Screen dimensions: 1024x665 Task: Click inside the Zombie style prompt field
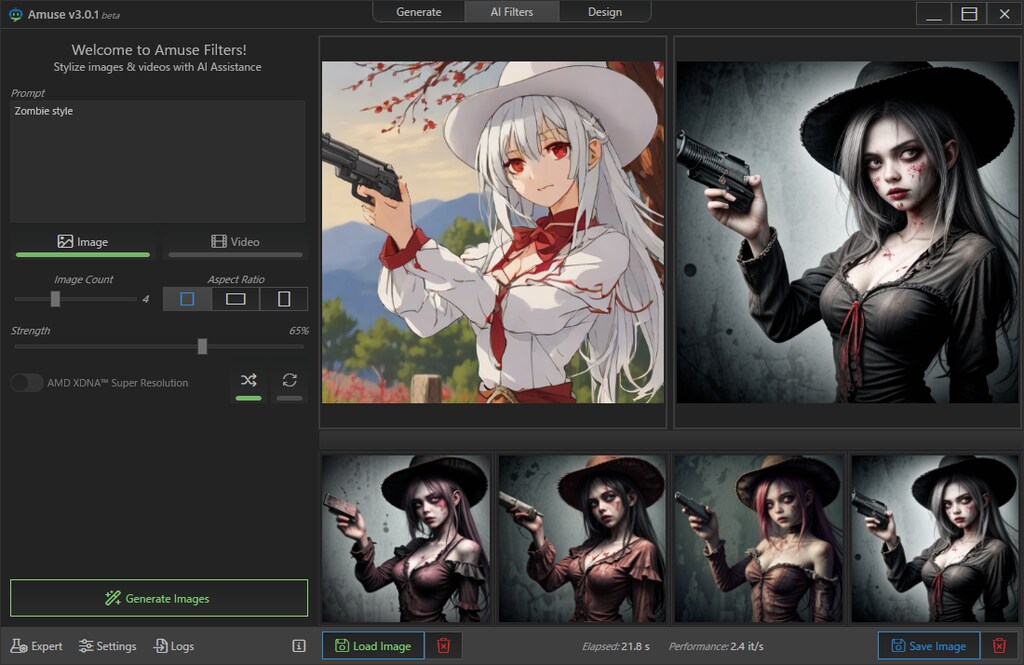[157, 160]
